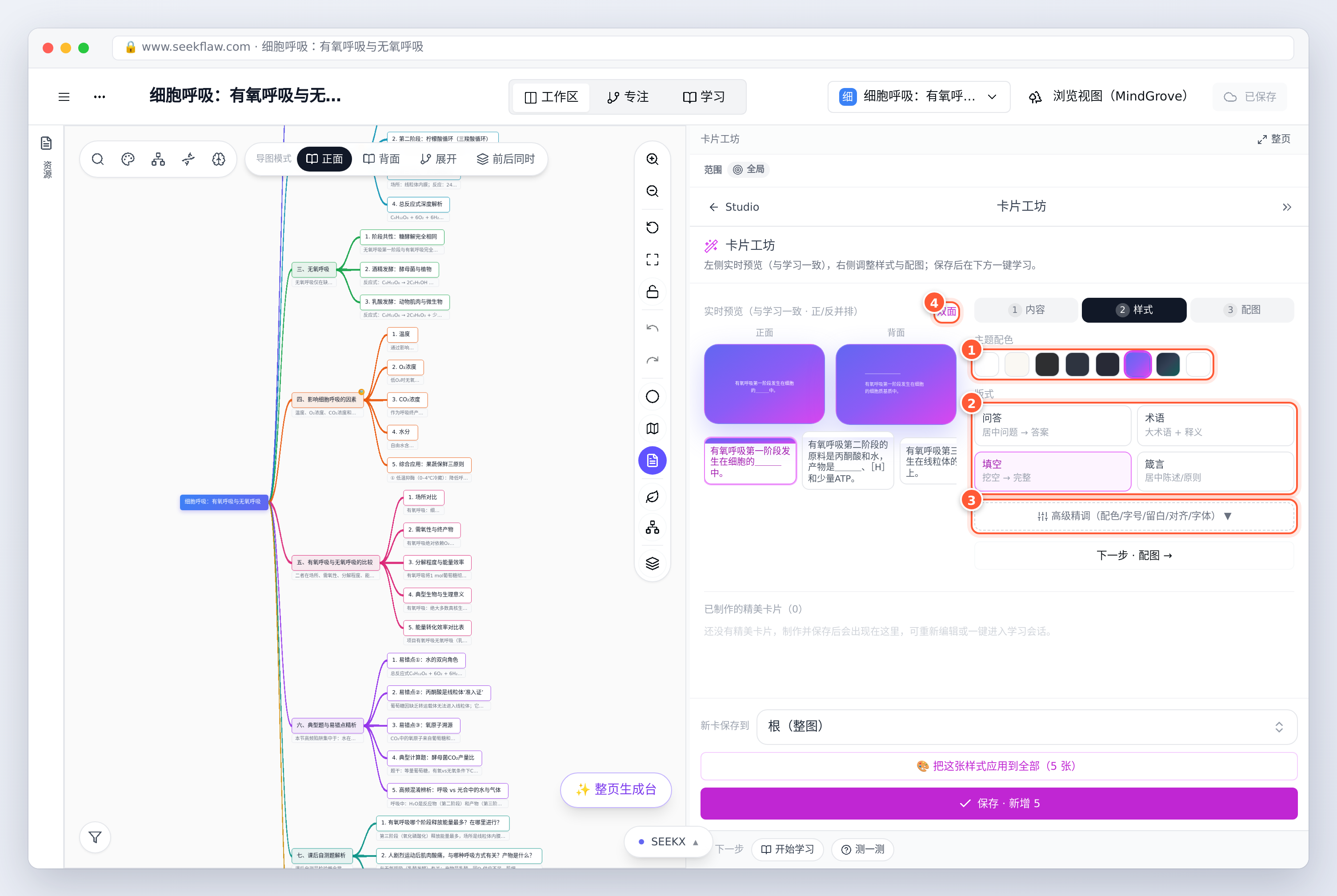Expand 高级精调 advanced settings
The height and width of the screenshot is (896, 1337).
pyautogui.click(x=1134, y=516)
